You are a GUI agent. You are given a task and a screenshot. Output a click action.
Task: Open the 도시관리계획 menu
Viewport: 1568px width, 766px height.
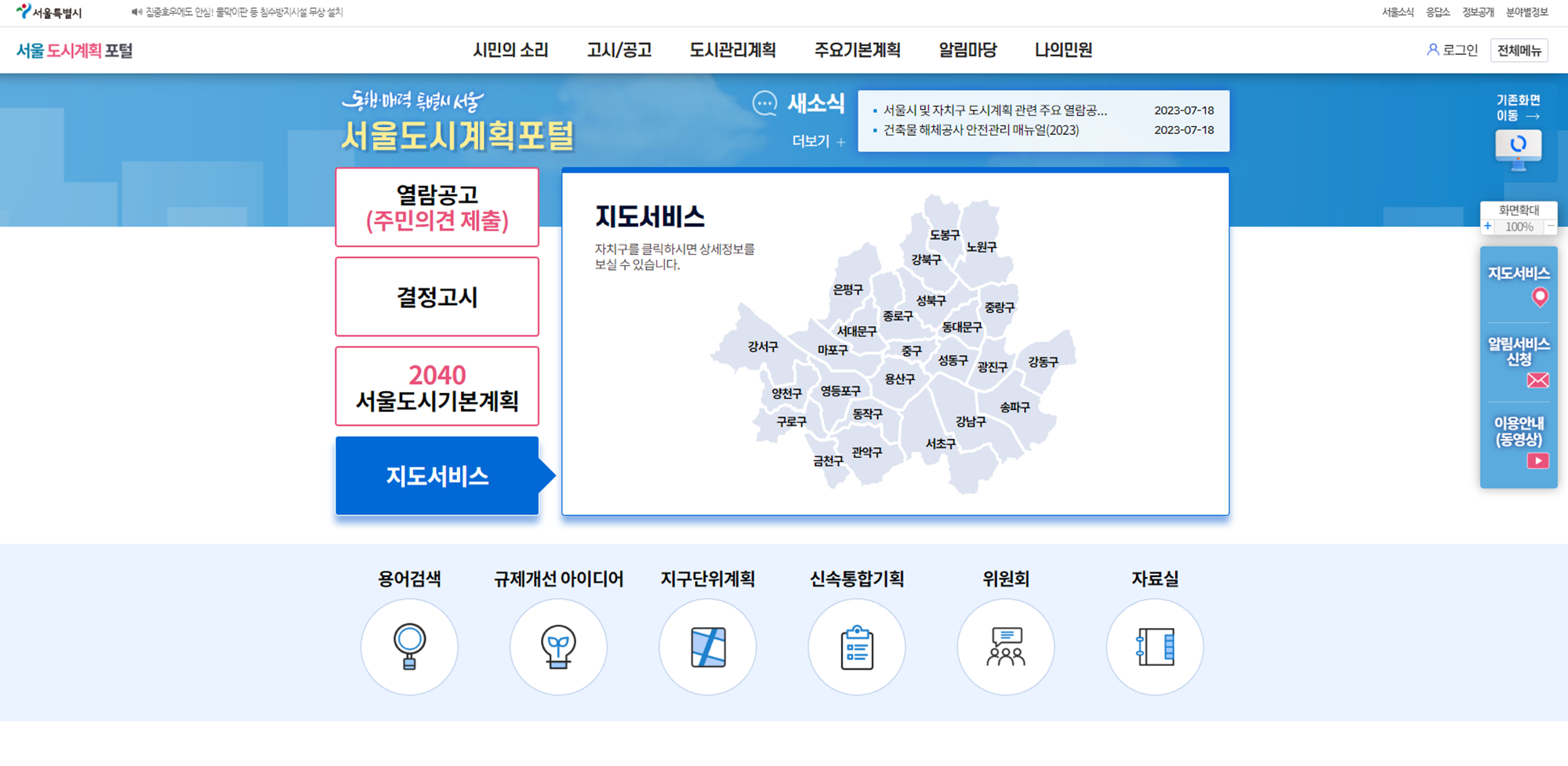point(733,50)
